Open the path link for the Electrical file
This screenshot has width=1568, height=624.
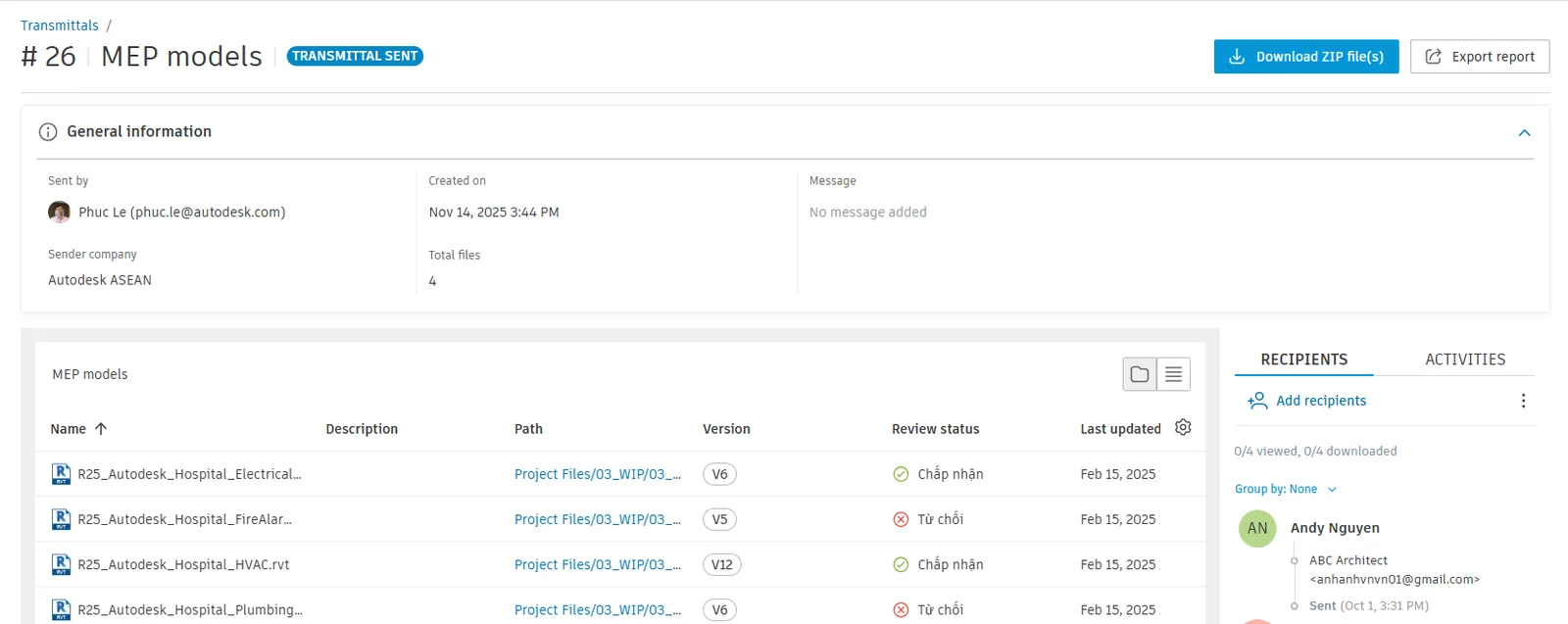pos(598,474)
